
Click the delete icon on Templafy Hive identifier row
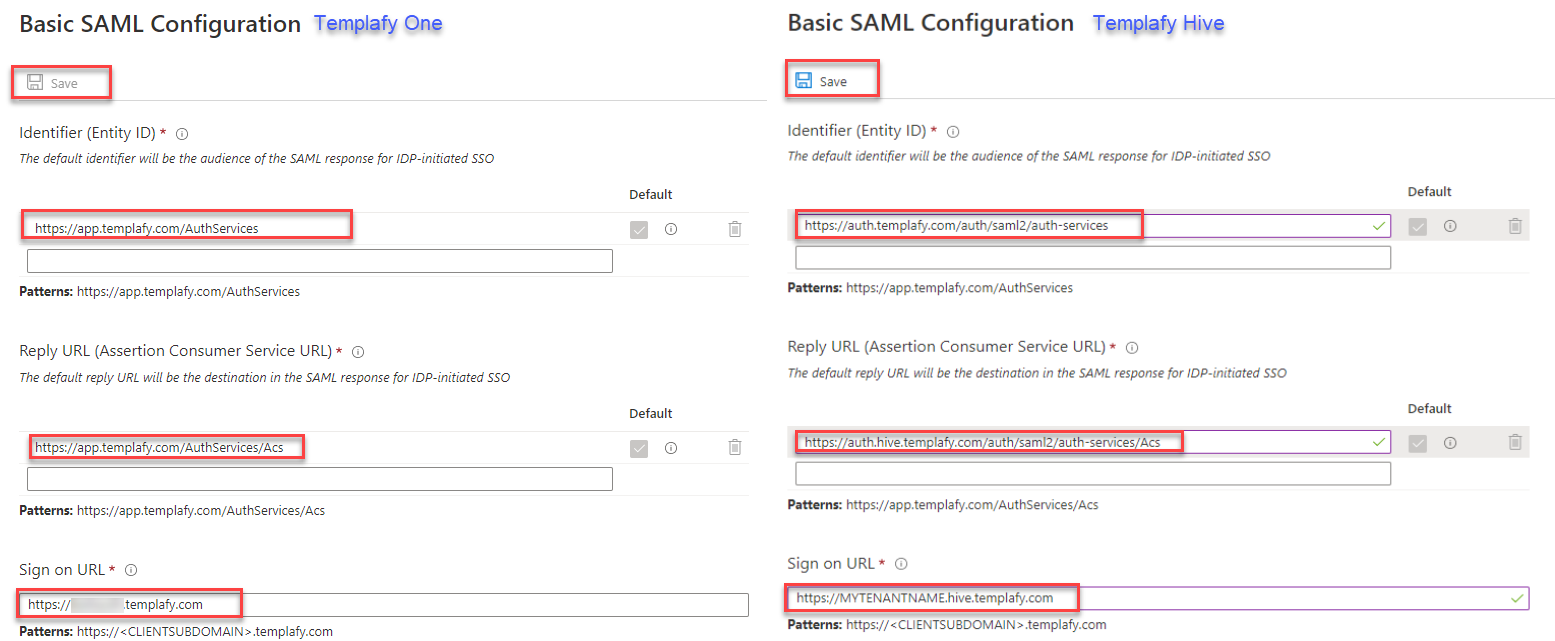coord(1513,226)
